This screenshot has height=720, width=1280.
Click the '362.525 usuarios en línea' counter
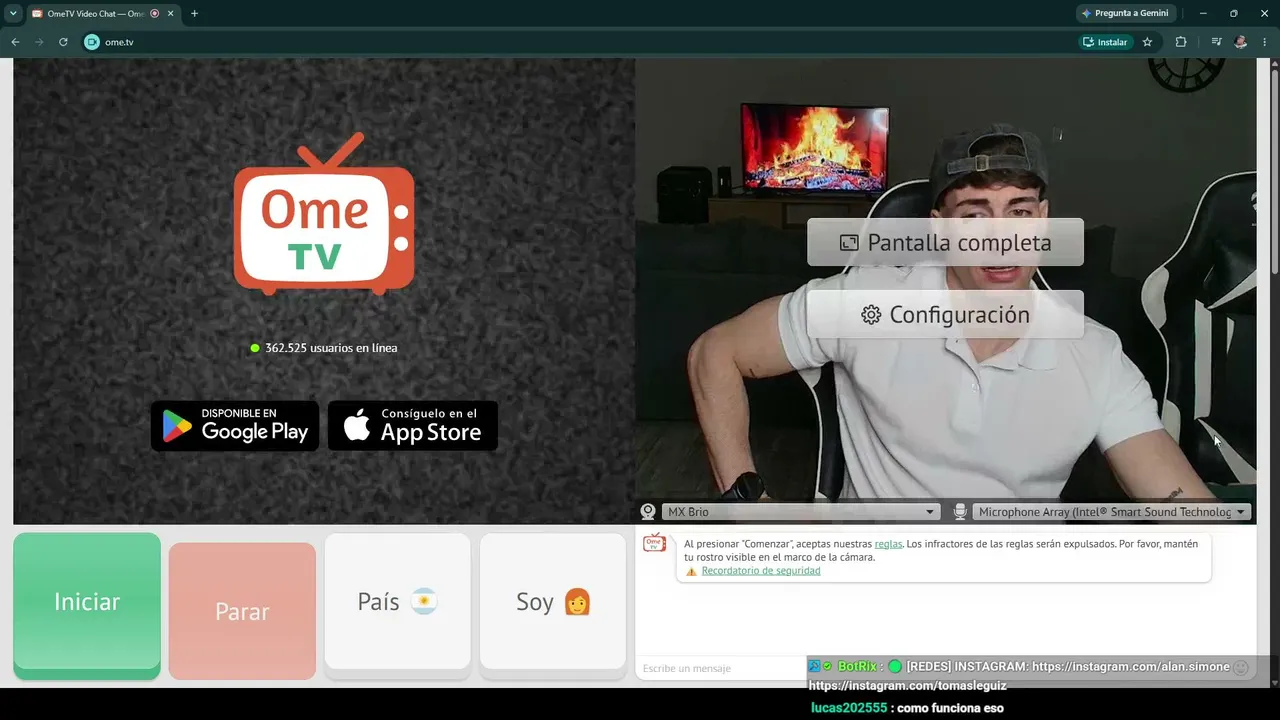(324, 348)
